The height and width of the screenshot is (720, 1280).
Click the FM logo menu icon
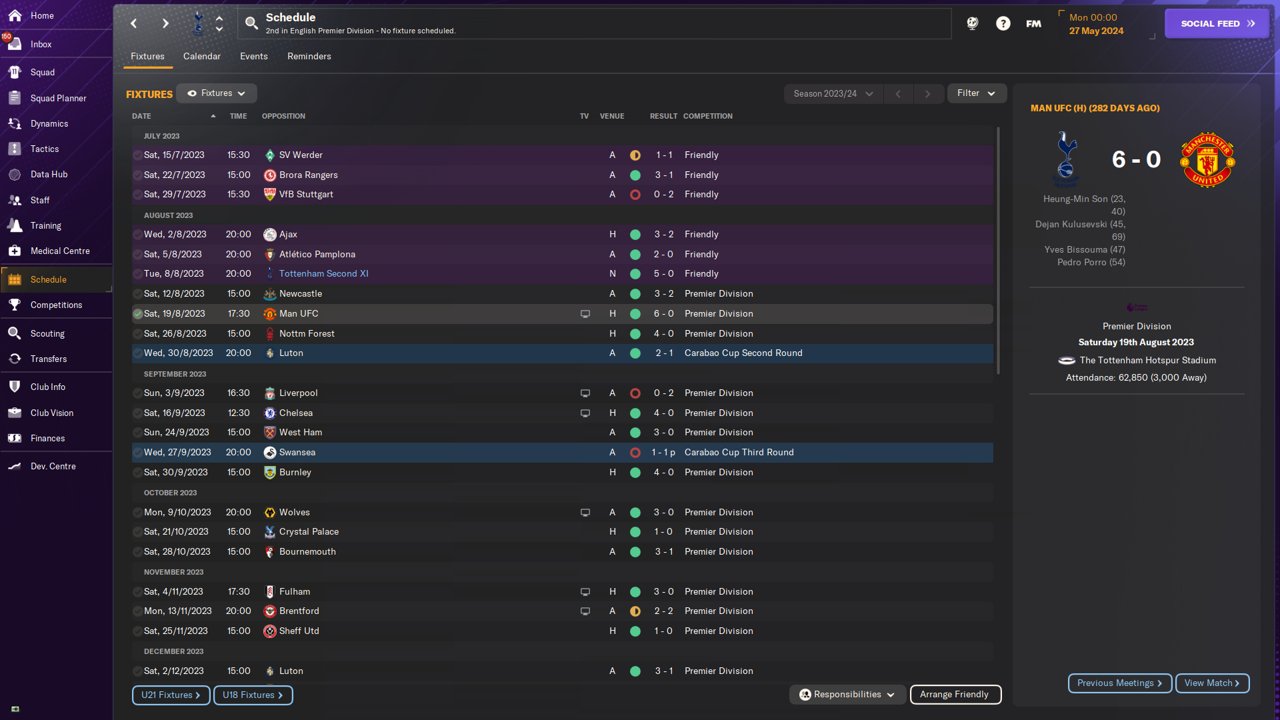click(1033, 23)
